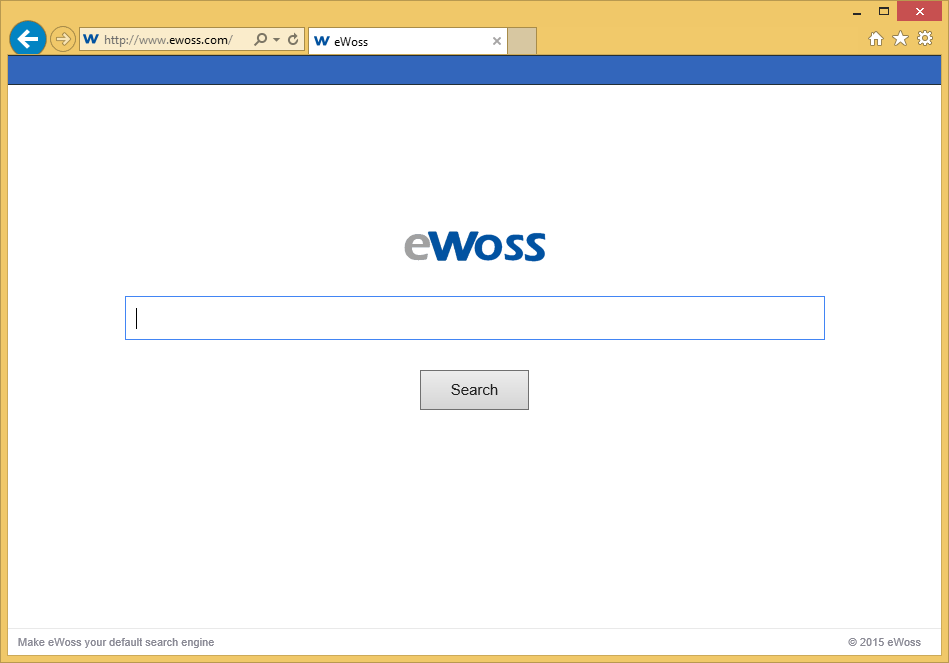The height and width of the screenshot is (663, 949).
Task: Click 'Make eWoss your default search engine'
Action: 116,642
